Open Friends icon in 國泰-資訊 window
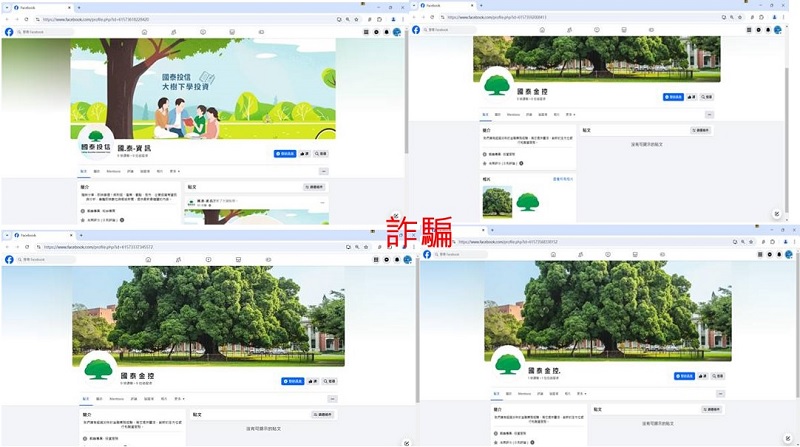Viewport: 800px width, 447px height. click(x=173, y=32)
